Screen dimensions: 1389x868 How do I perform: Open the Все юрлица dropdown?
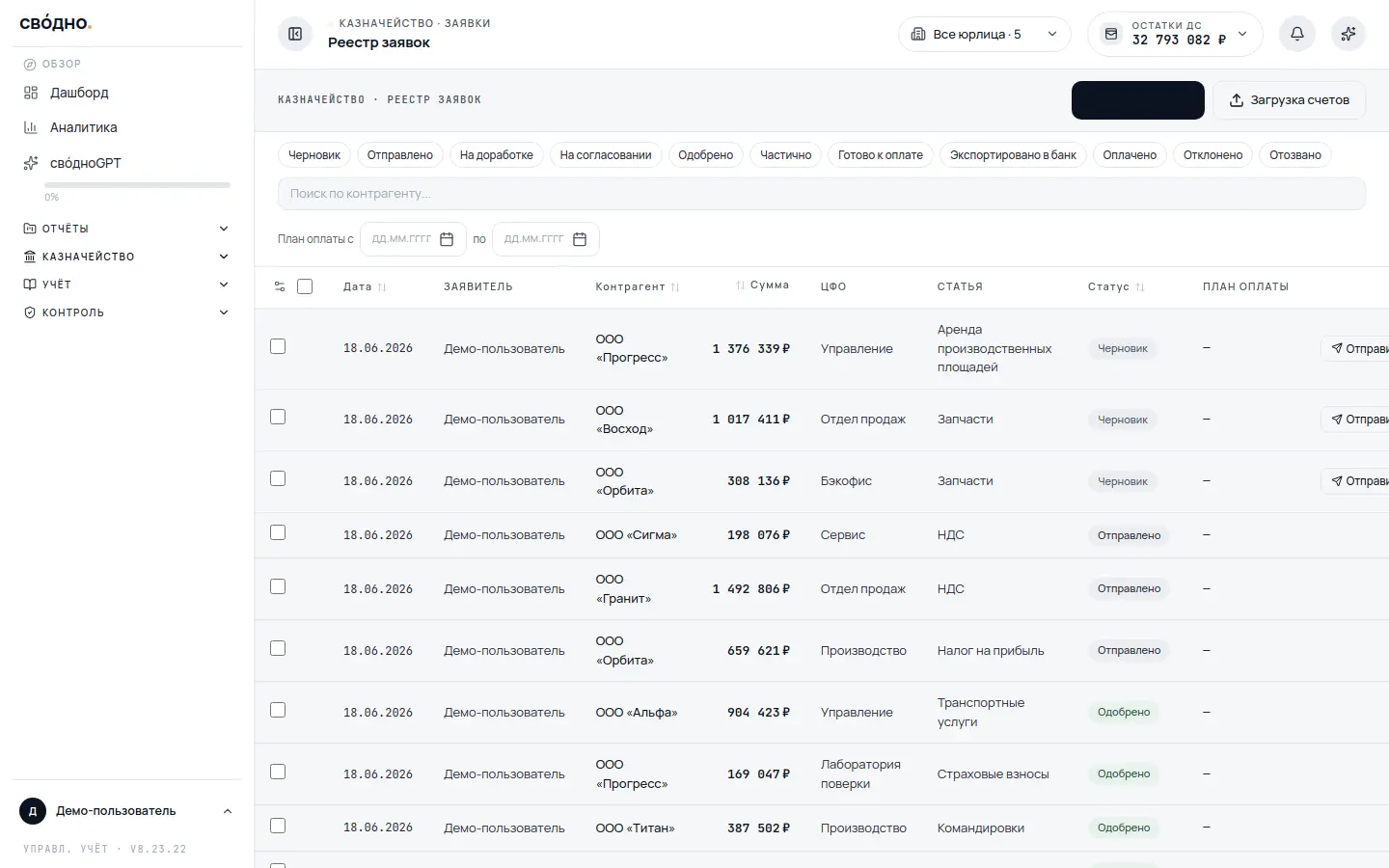pos(985,34)
